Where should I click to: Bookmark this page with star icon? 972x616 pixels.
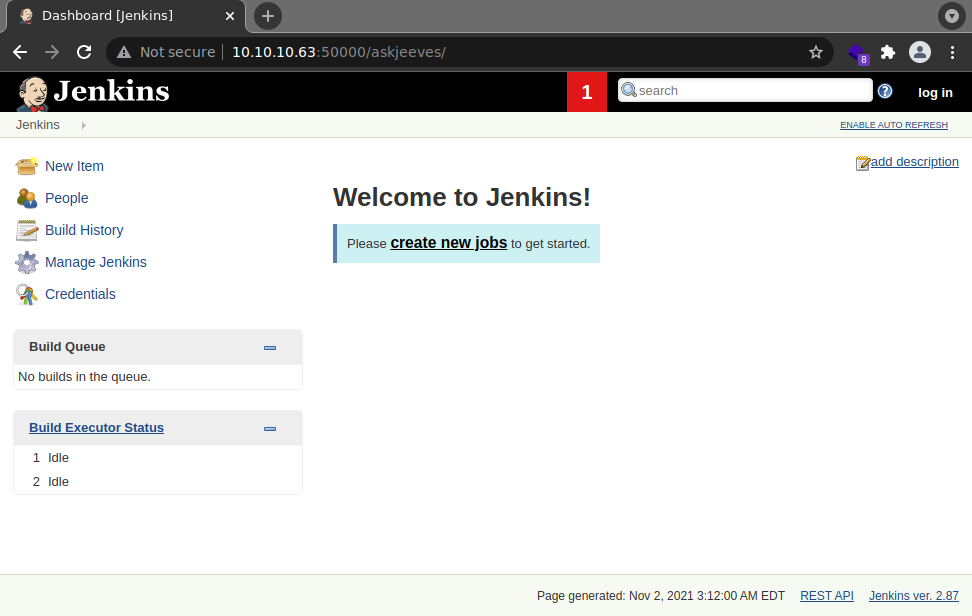click(816, 52)
